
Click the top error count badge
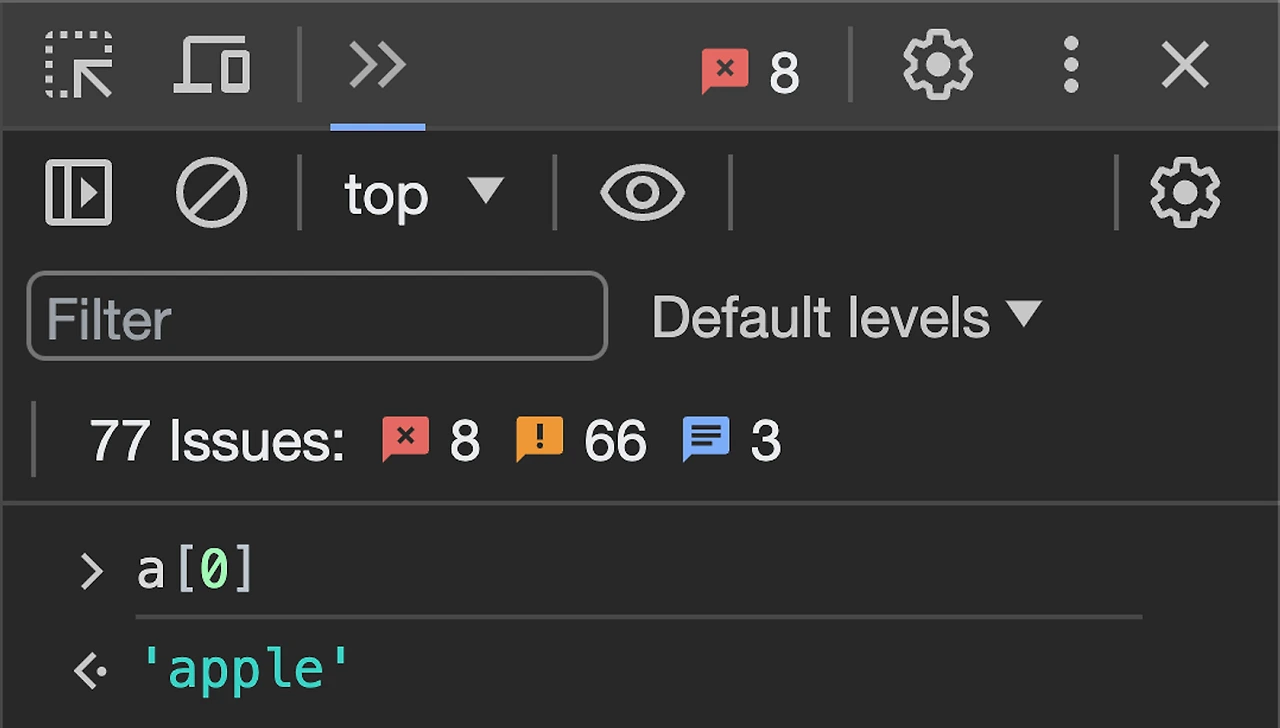coord(751,72)
